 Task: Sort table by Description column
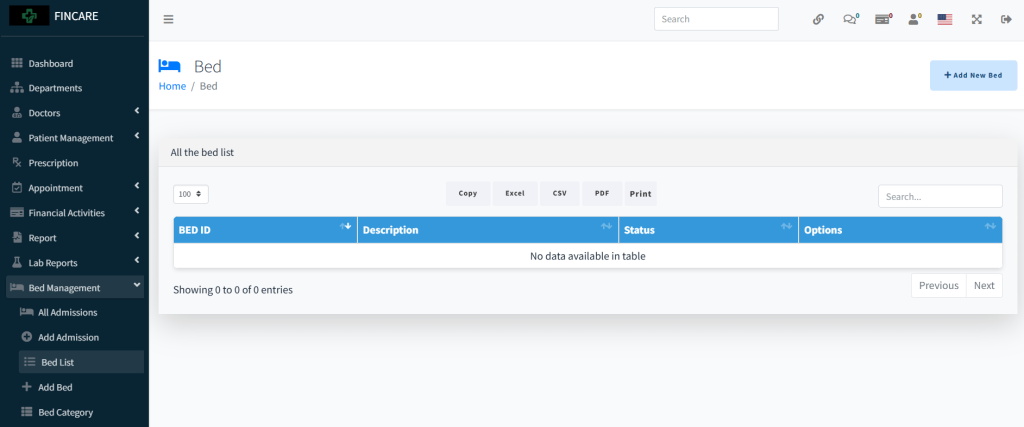487,230
